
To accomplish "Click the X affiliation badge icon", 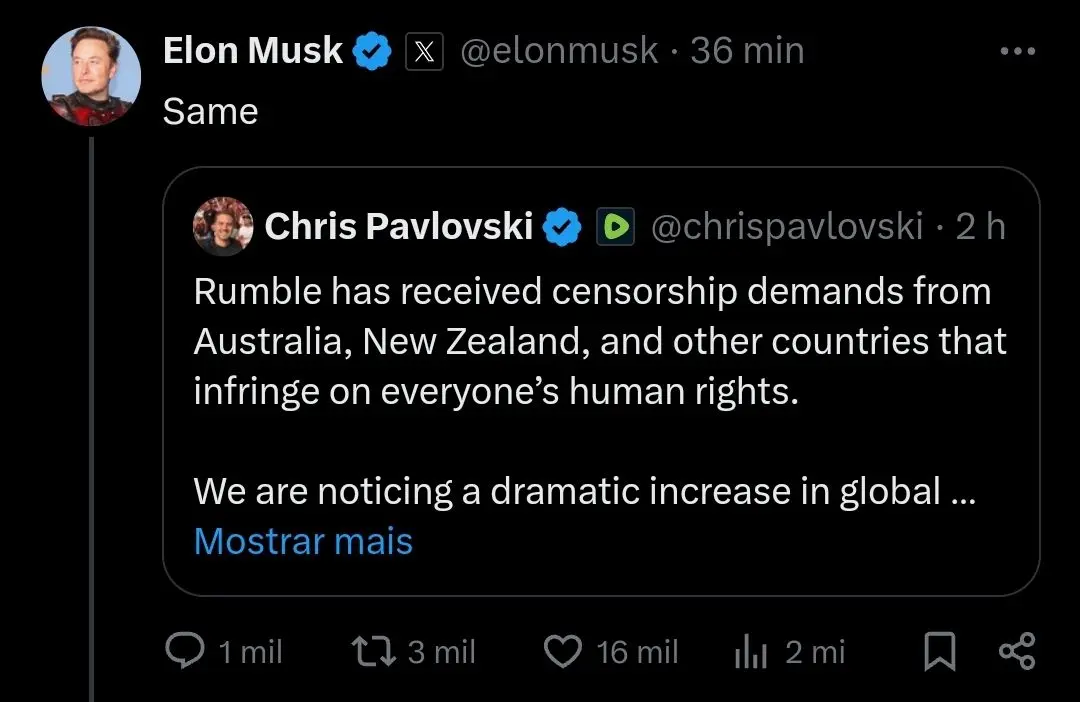I will click(424, 51).
